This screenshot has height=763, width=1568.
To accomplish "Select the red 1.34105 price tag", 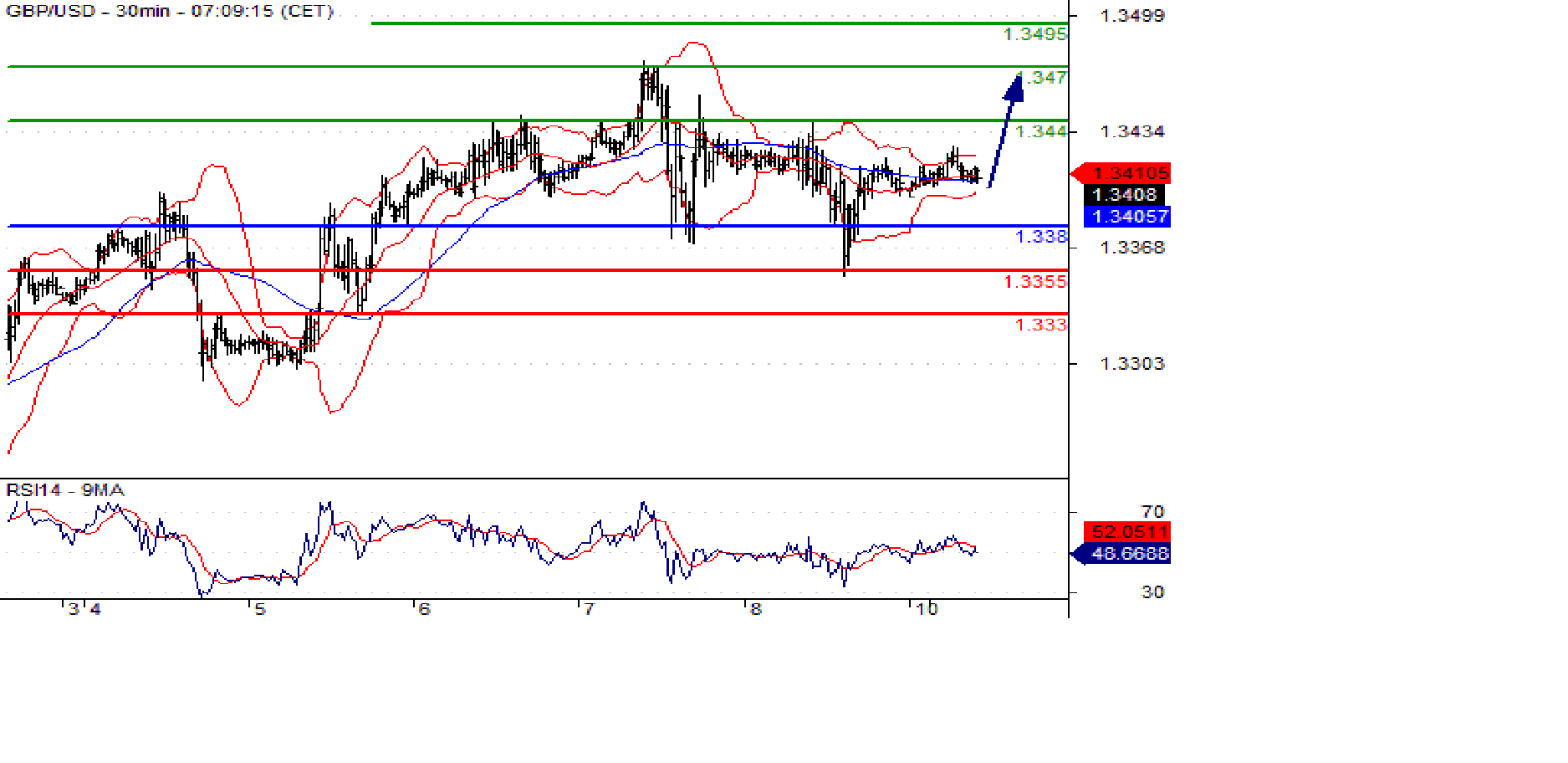I will tap(1121, 173).
